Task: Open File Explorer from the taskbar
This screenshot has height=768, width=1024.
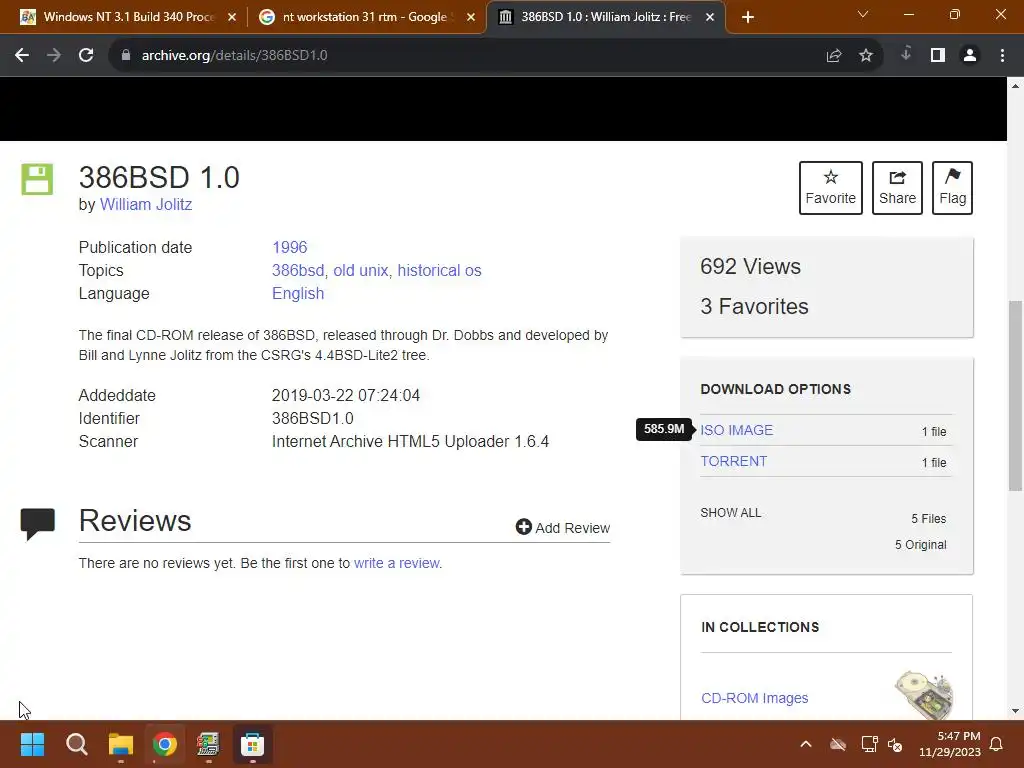Action: tap(121, 744)
